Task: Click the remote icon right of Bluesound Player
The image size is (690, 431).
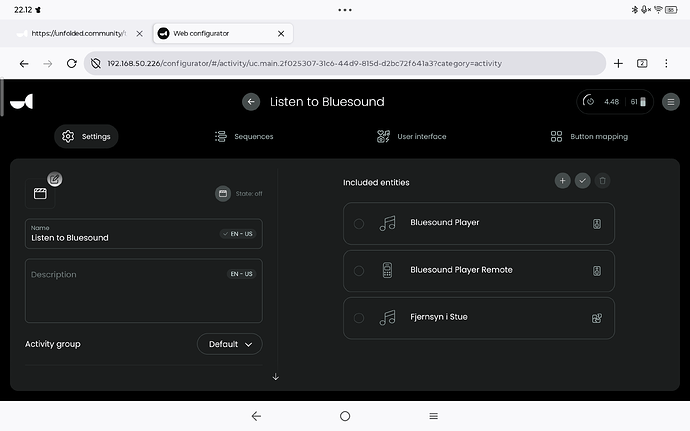Action: tap(597, 224)
